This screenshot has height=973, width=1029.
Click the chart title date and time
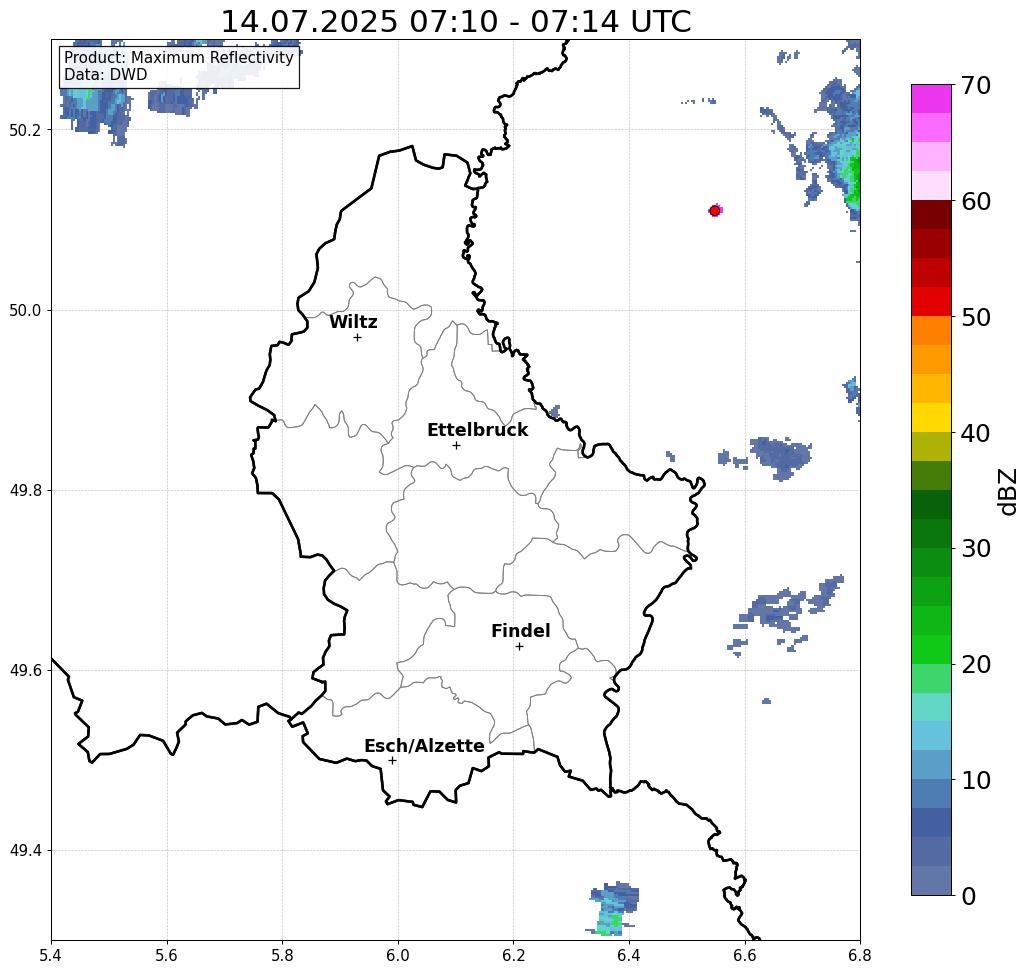455,22
